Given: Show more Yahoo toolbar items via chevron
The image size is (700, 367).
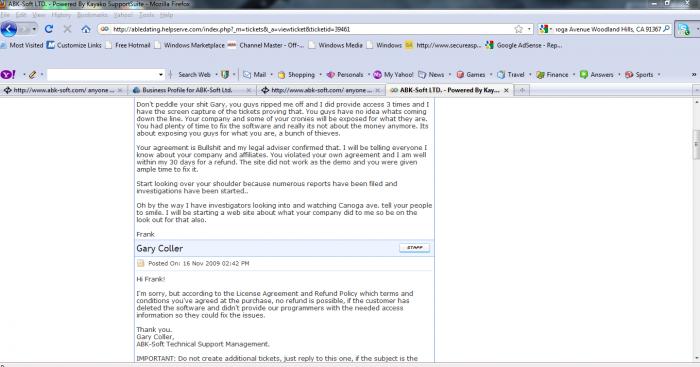Looking at the screenshot, I should click(694, 75).
